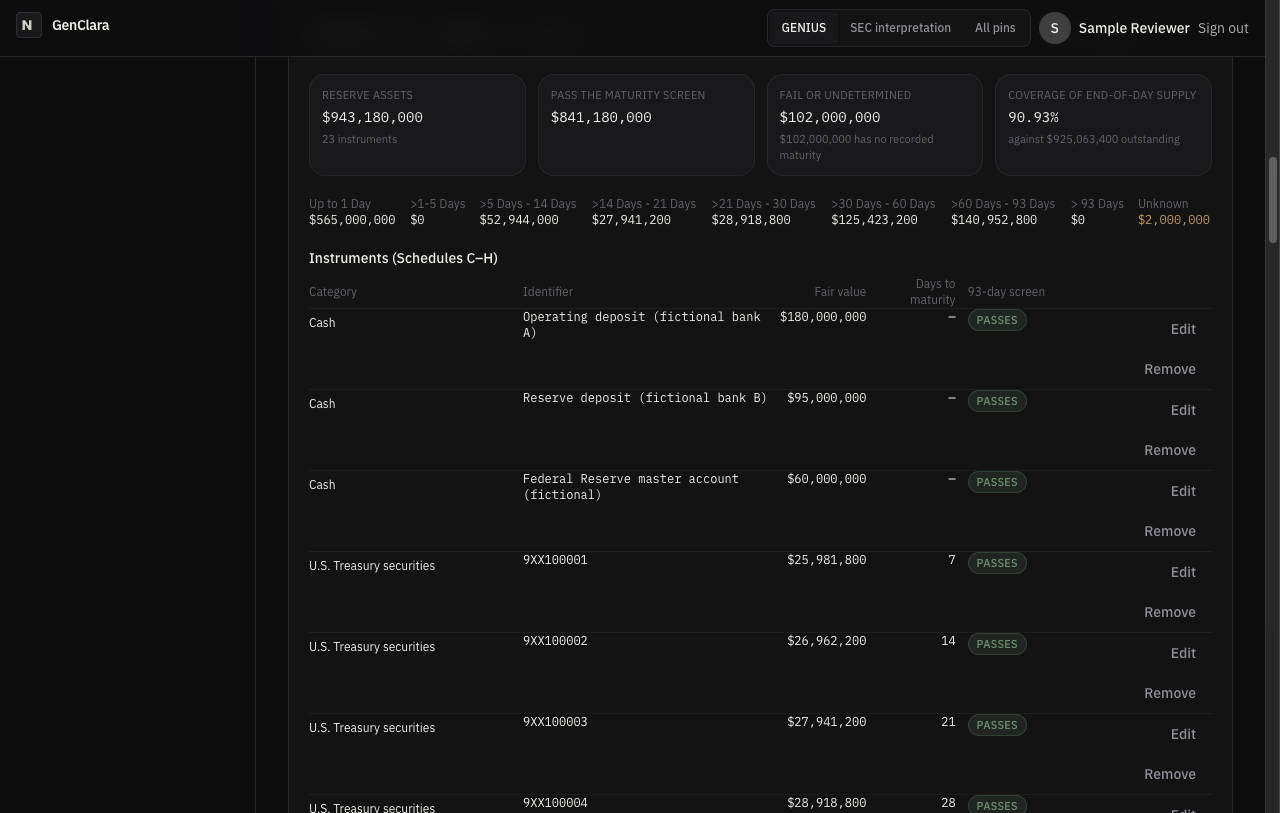Edit the Federal Reserve master account row
The image size is (1280, 813).
1183,491
